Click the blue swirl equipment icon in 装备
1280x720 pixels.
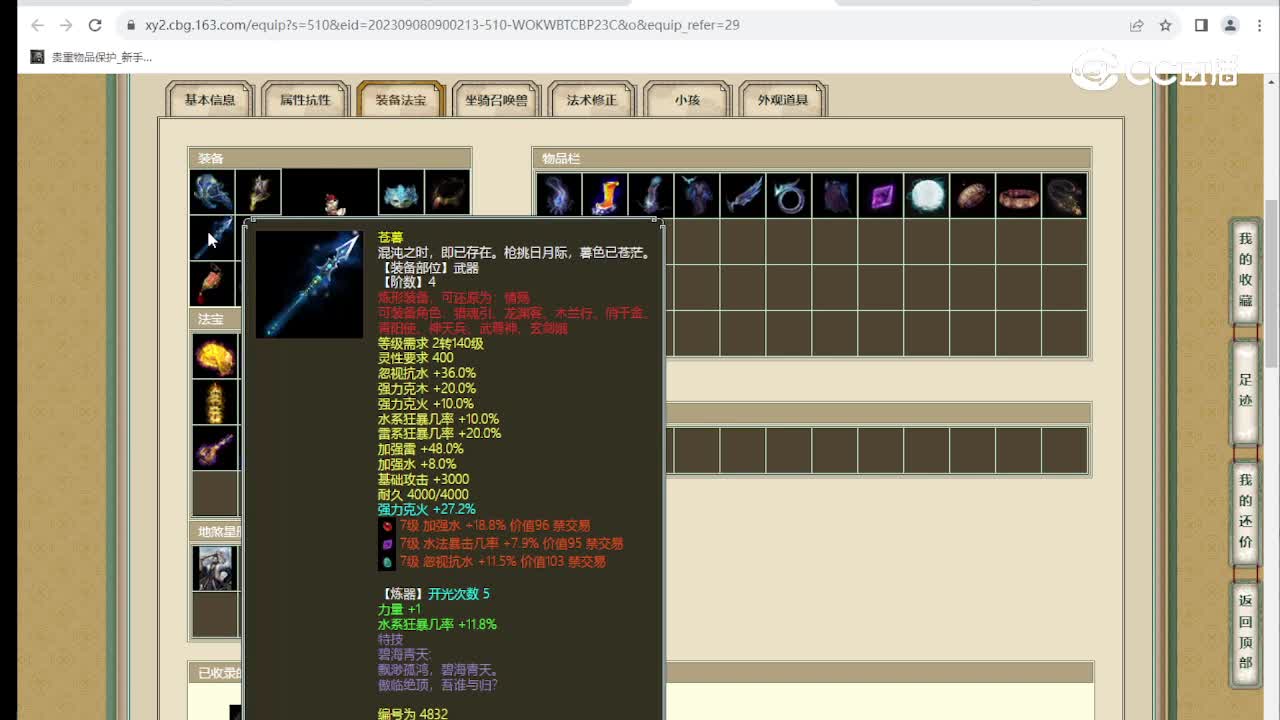213,192
